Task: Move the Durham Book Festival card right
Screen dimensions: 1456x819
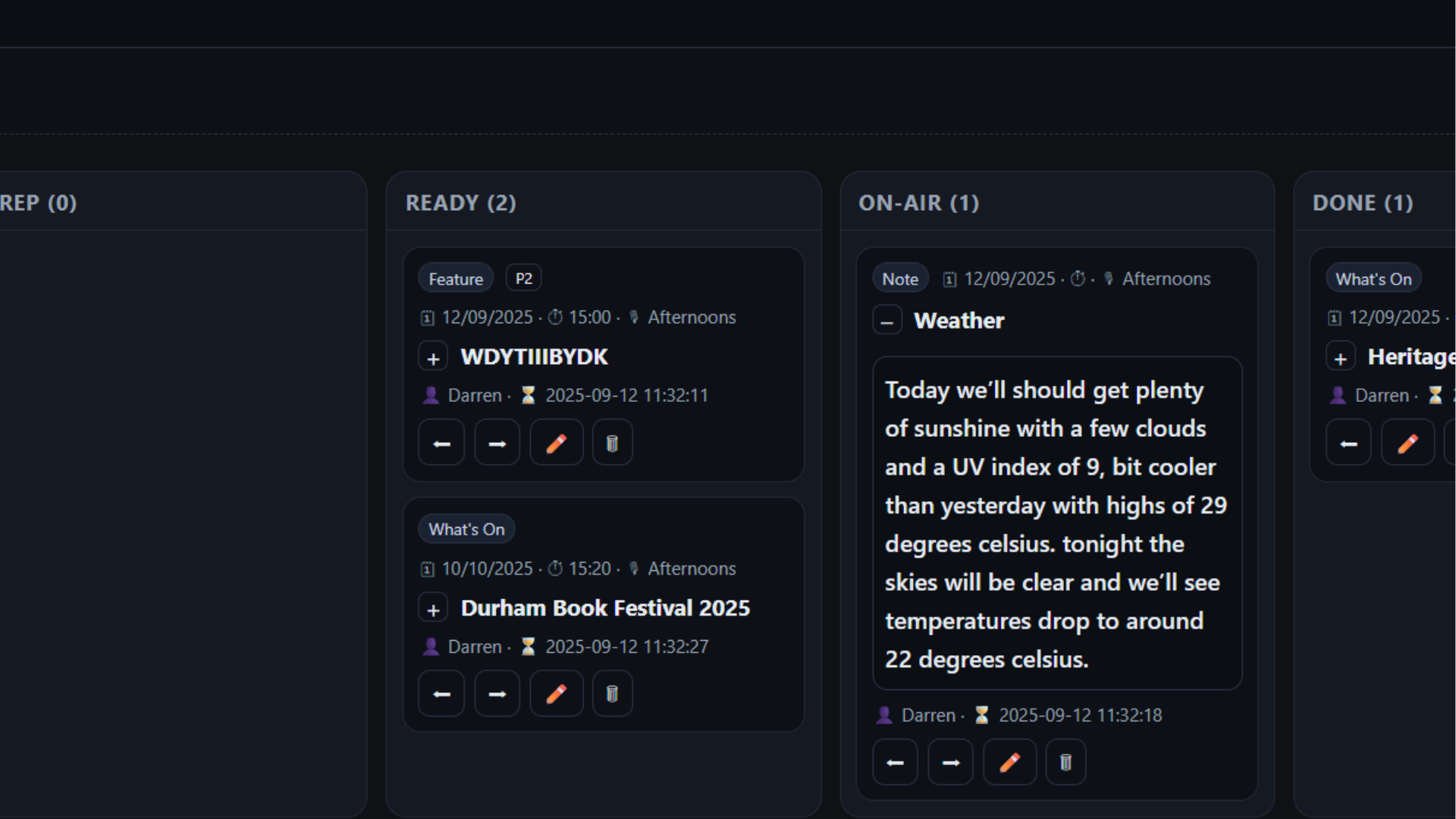Action: [497, 693]
